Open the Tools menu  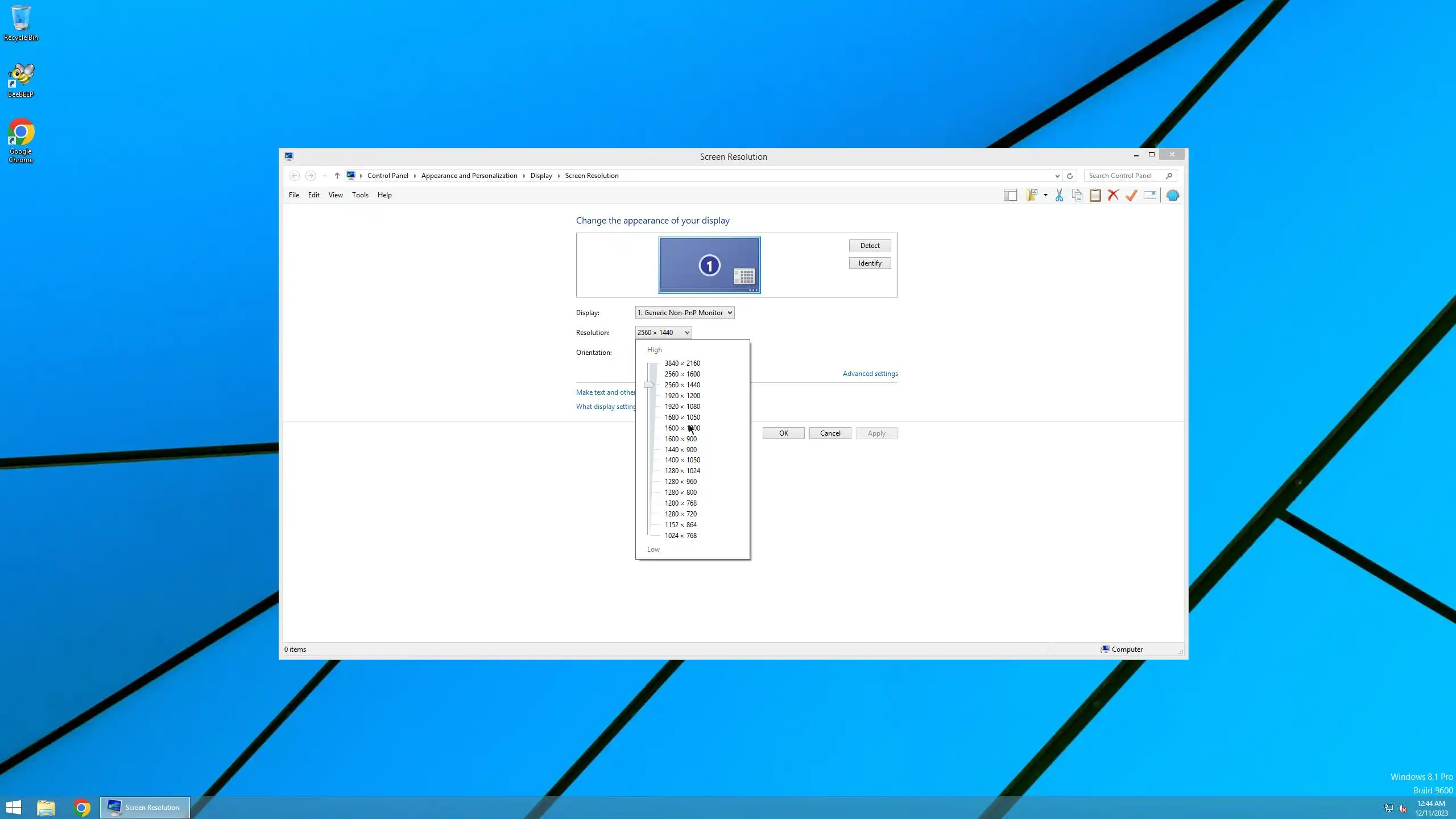360,195
